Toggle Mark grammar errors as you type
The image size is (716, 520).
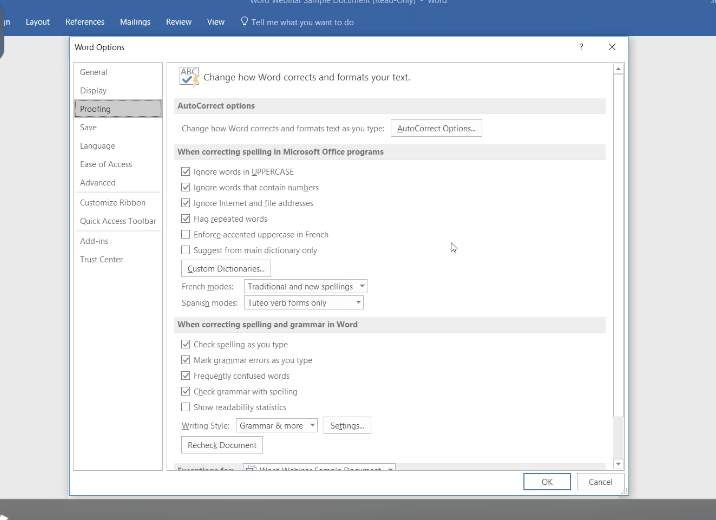(185, 360)
